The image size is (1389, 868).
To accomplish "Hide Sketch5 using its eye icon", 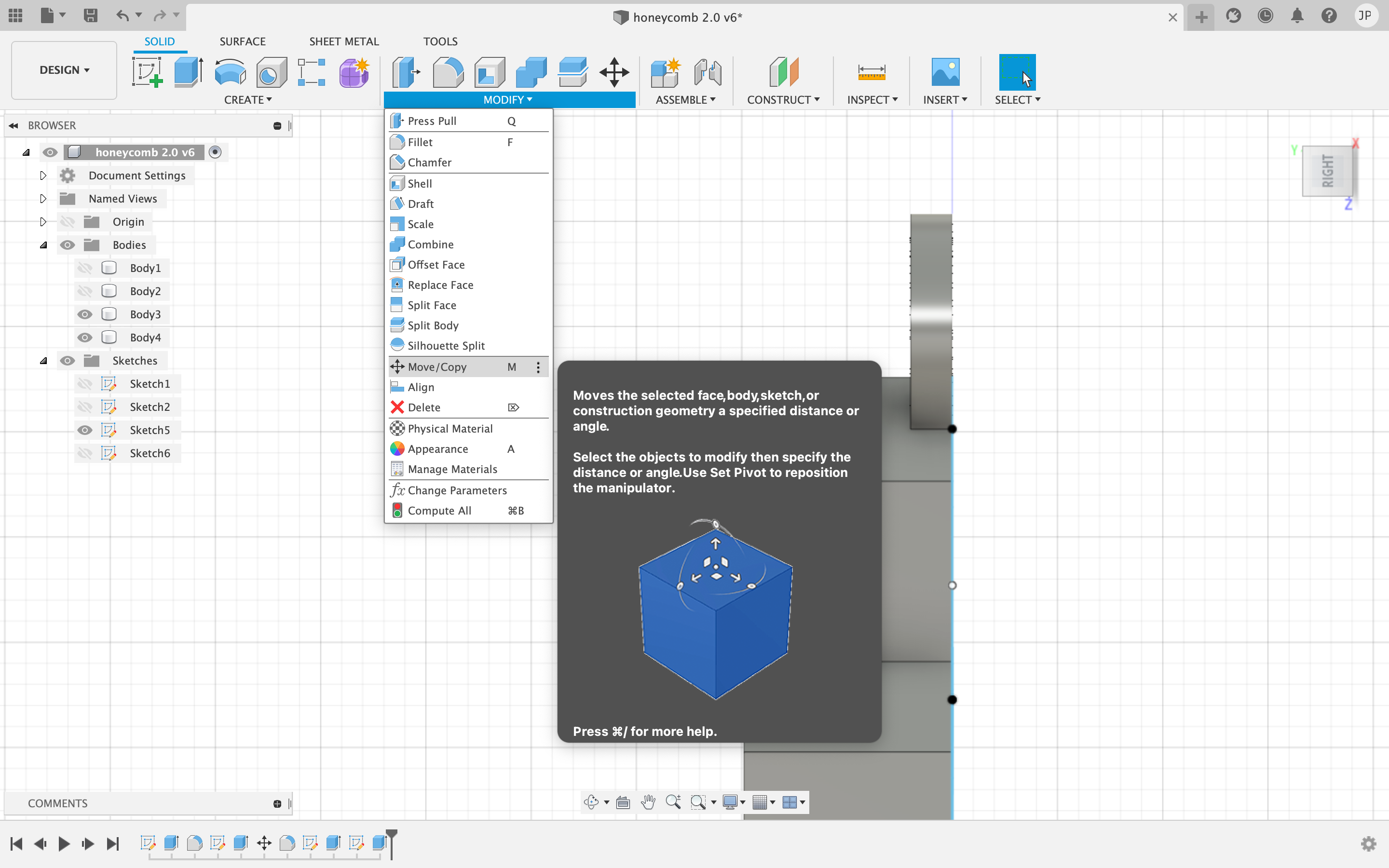I will (x=85, y=430).
